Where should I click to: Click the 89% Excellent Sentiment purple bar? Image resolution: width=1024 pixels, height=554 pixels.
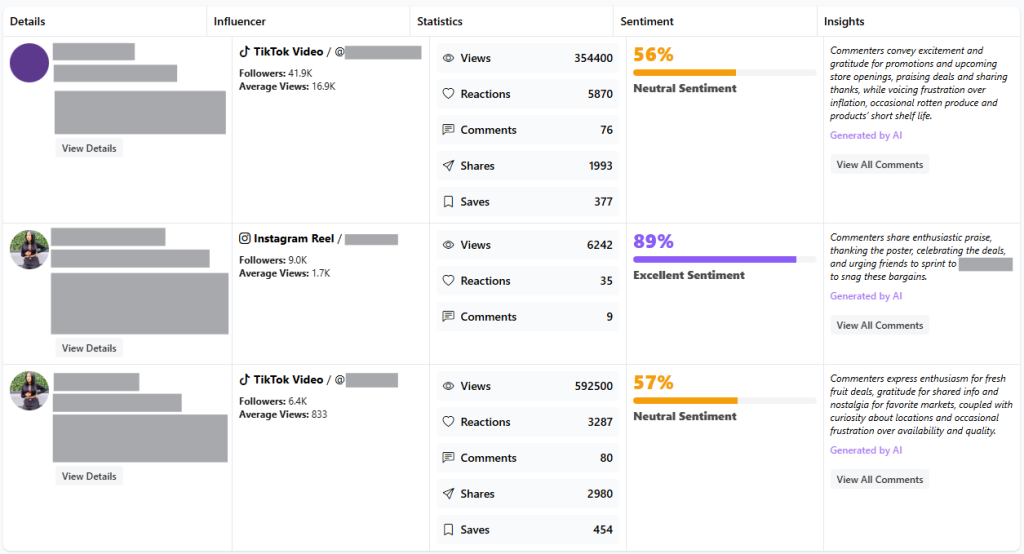[x=715, y=259]
